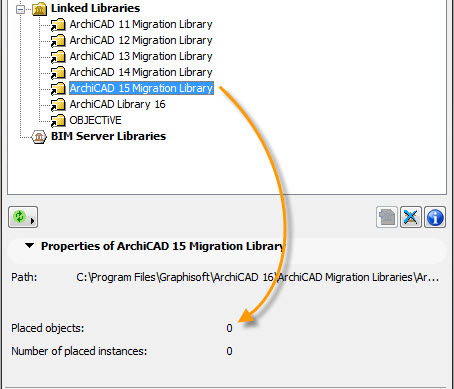454x389 pixels.
Task: Click the Placed objects value 0
Action: tap(229, 328)
